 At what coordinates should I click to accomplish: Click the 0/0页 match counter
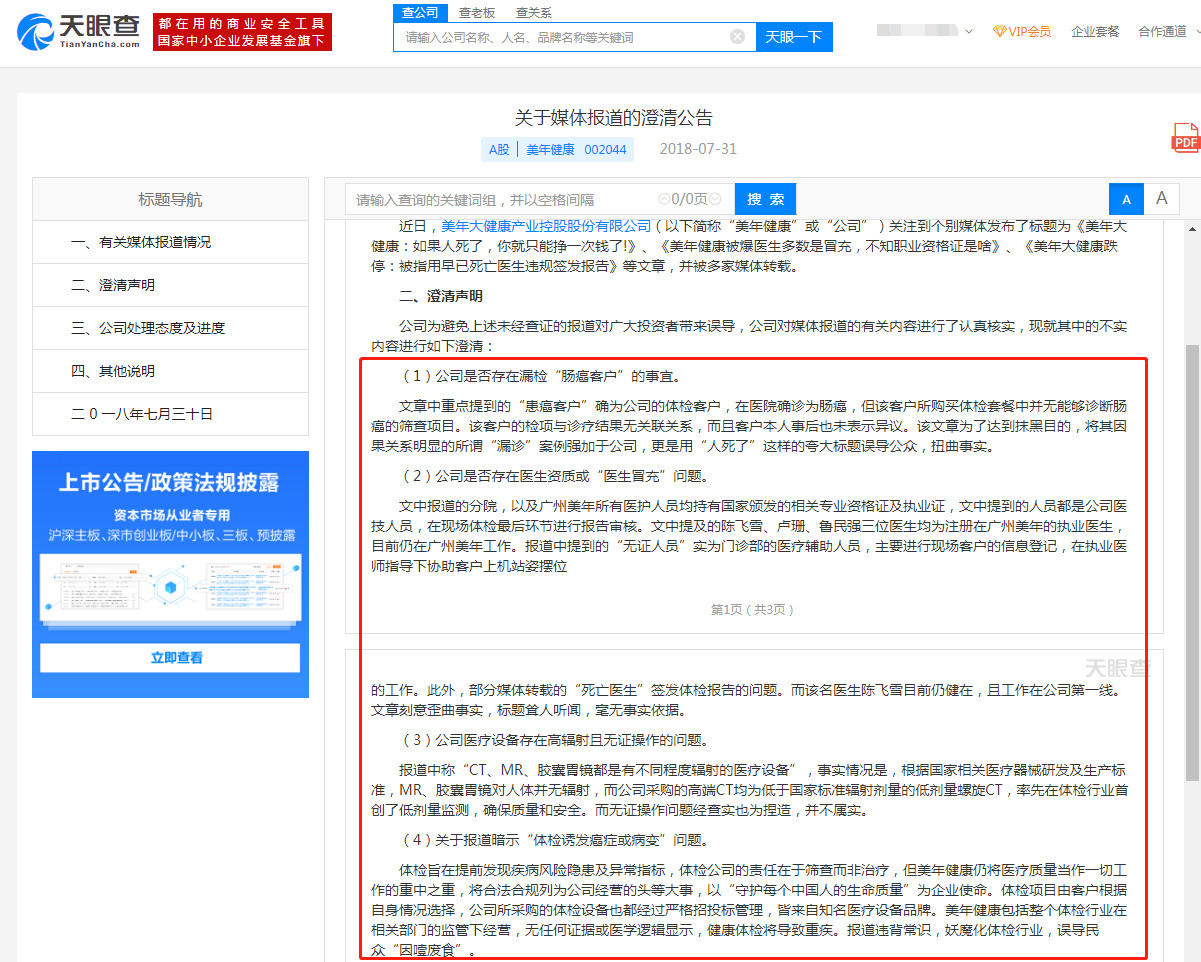[x=690, y=199]
